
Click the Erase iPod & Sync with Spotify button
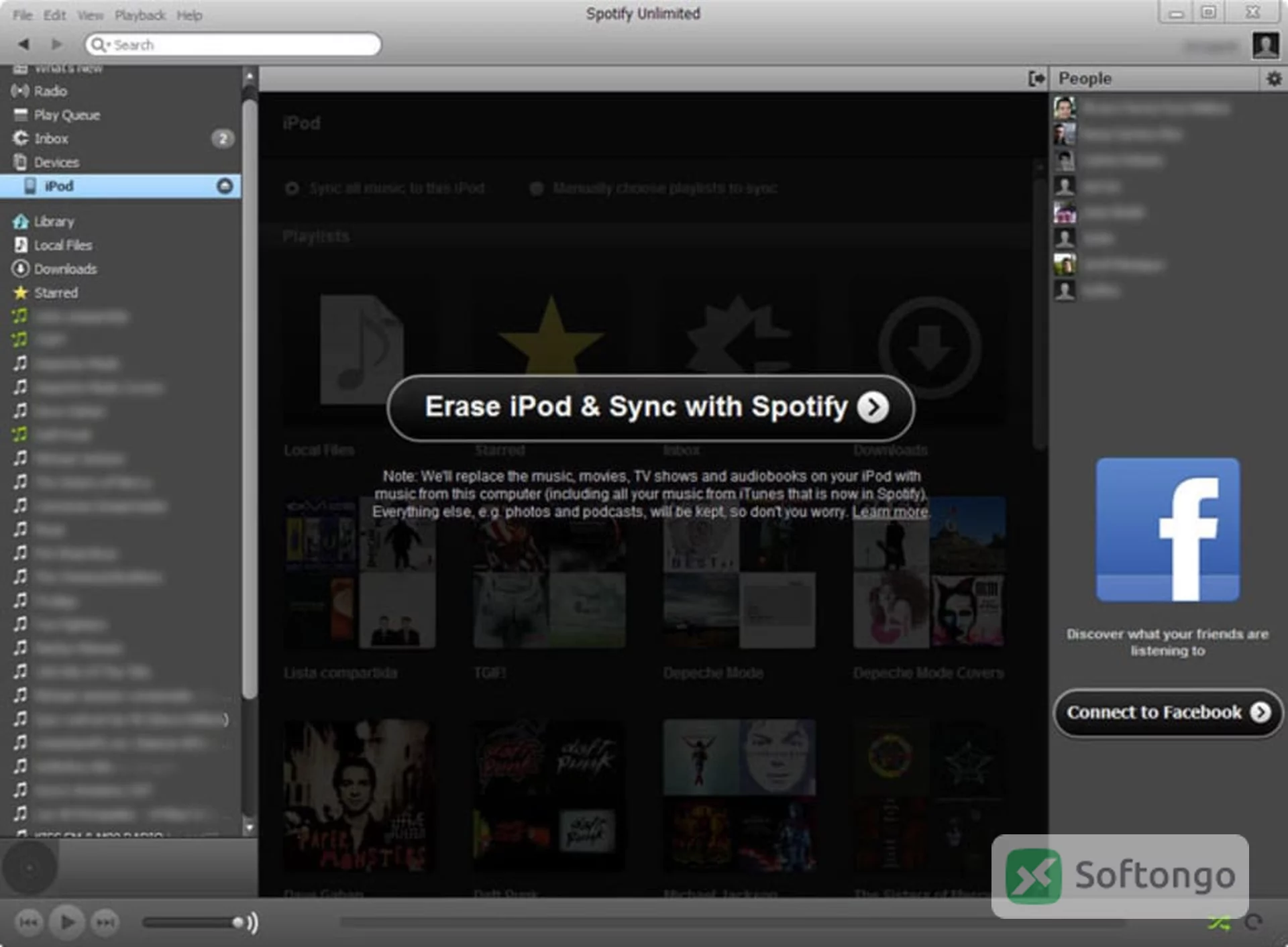click(x=651, y=408)
